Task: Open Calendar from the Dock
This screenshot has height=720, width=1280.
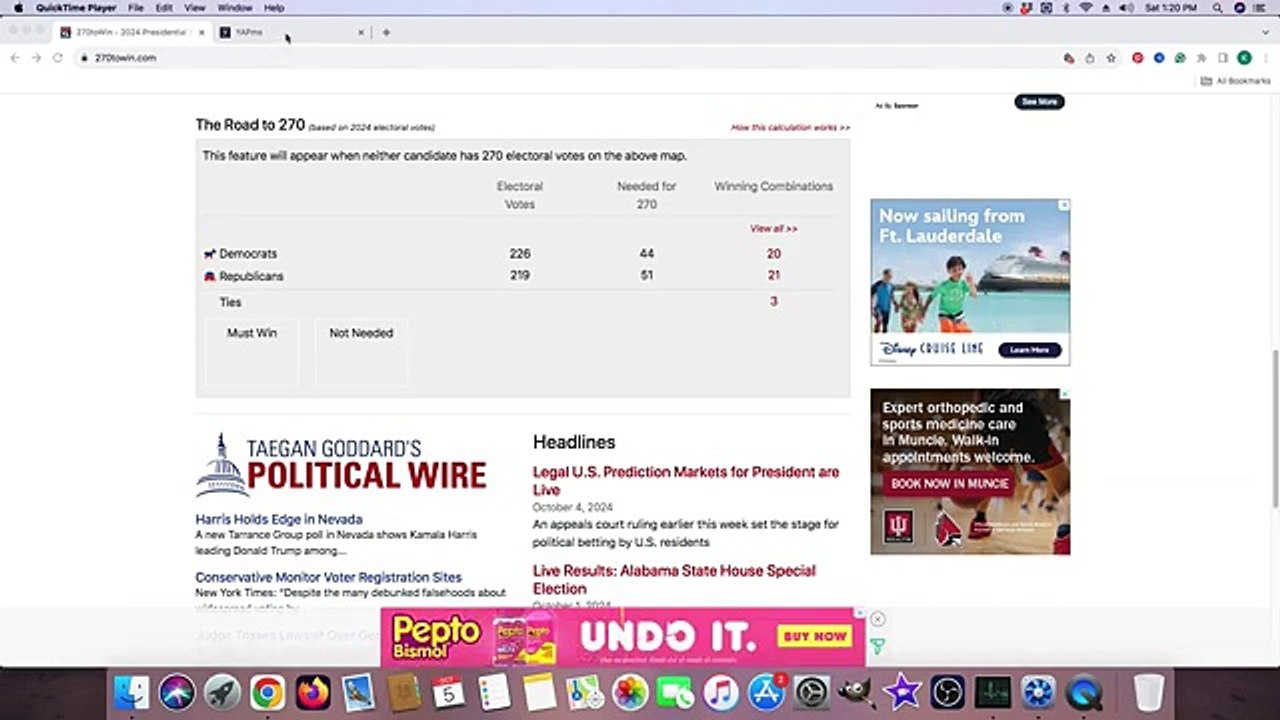Action: coord(448,692)
